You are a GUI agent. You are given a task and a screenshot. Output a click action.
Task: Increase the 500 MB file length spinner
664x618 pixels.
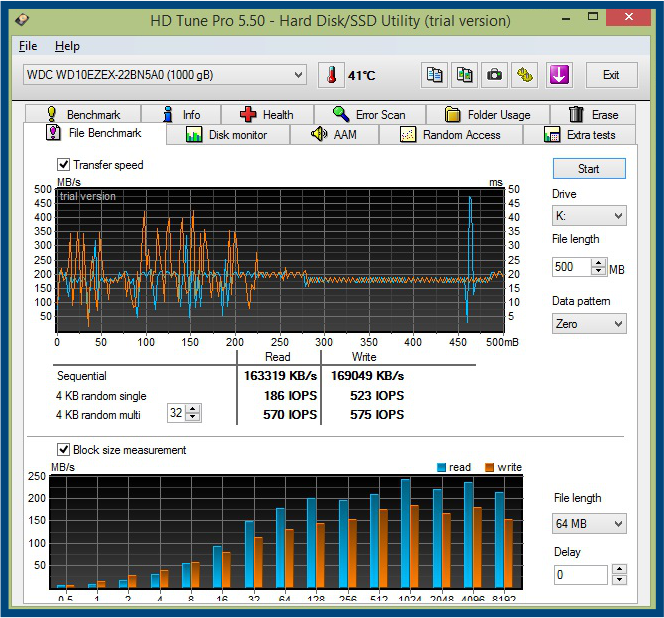(x=598, y=263)
